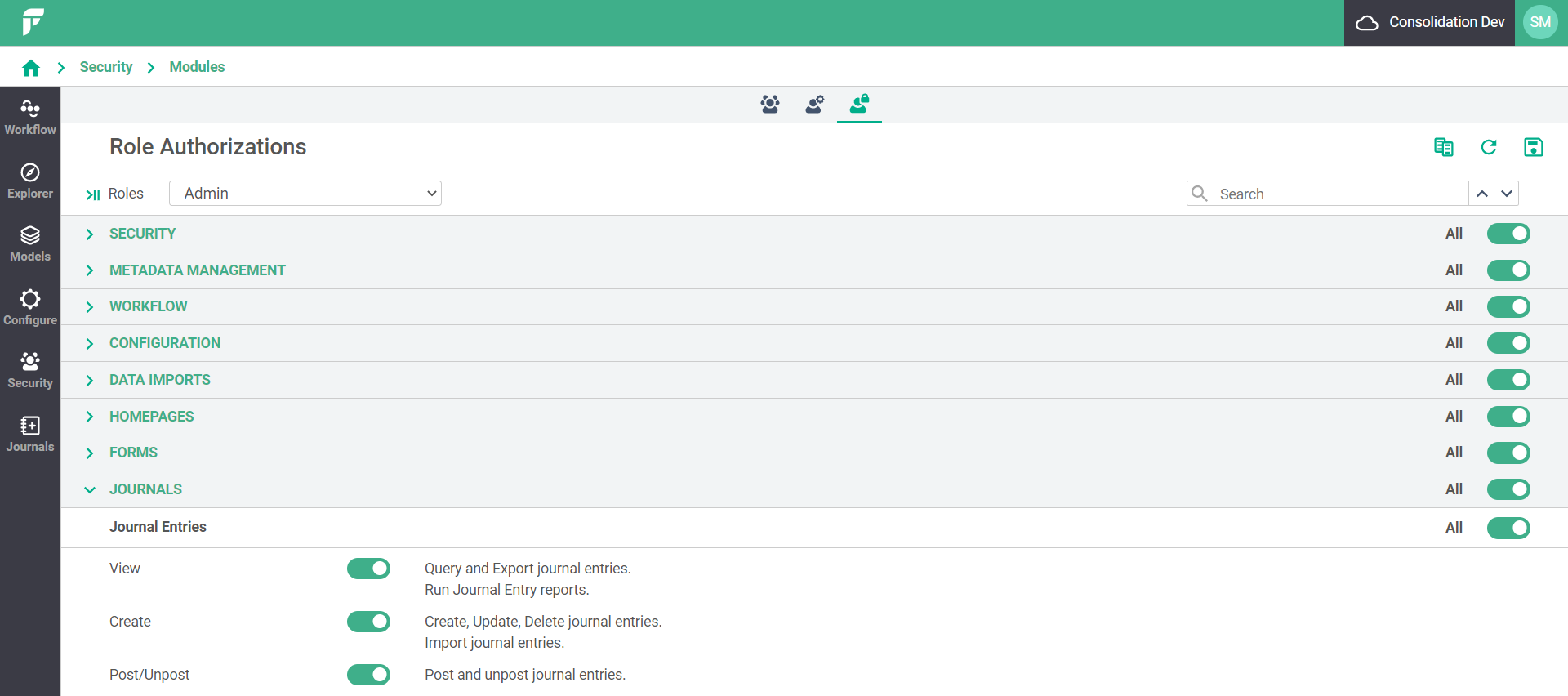Disable the Create permission toggle
The width and height of the screenshot is (1568, 696).
(368, 622)
